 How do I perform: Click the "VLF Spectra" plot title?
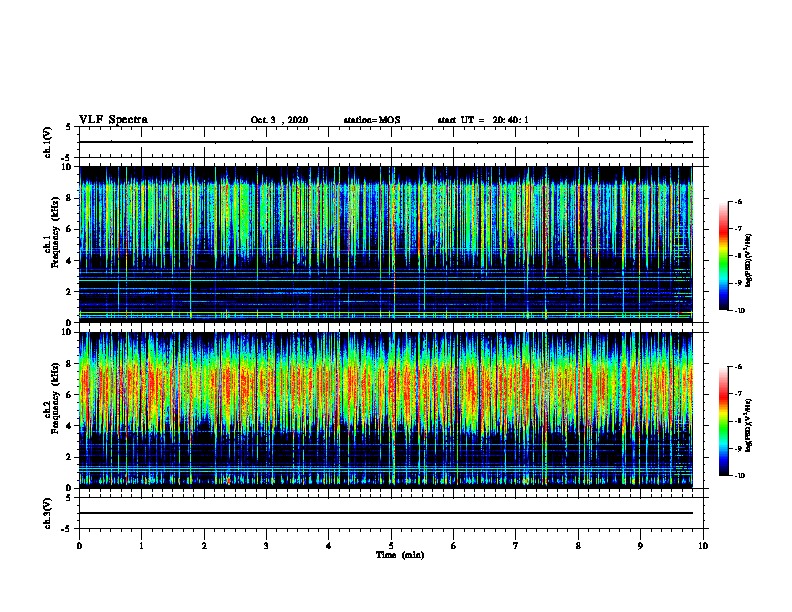(x=113, y=120)
